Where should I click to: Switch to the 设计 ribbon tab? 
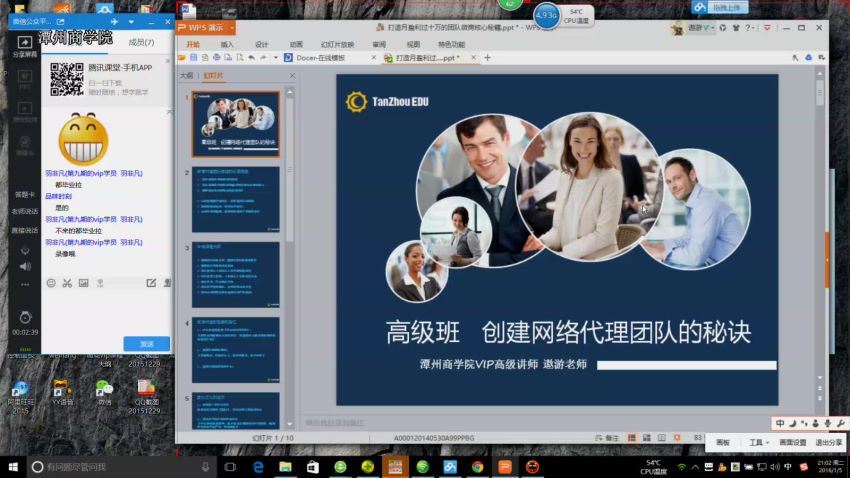tap(261, 44)
